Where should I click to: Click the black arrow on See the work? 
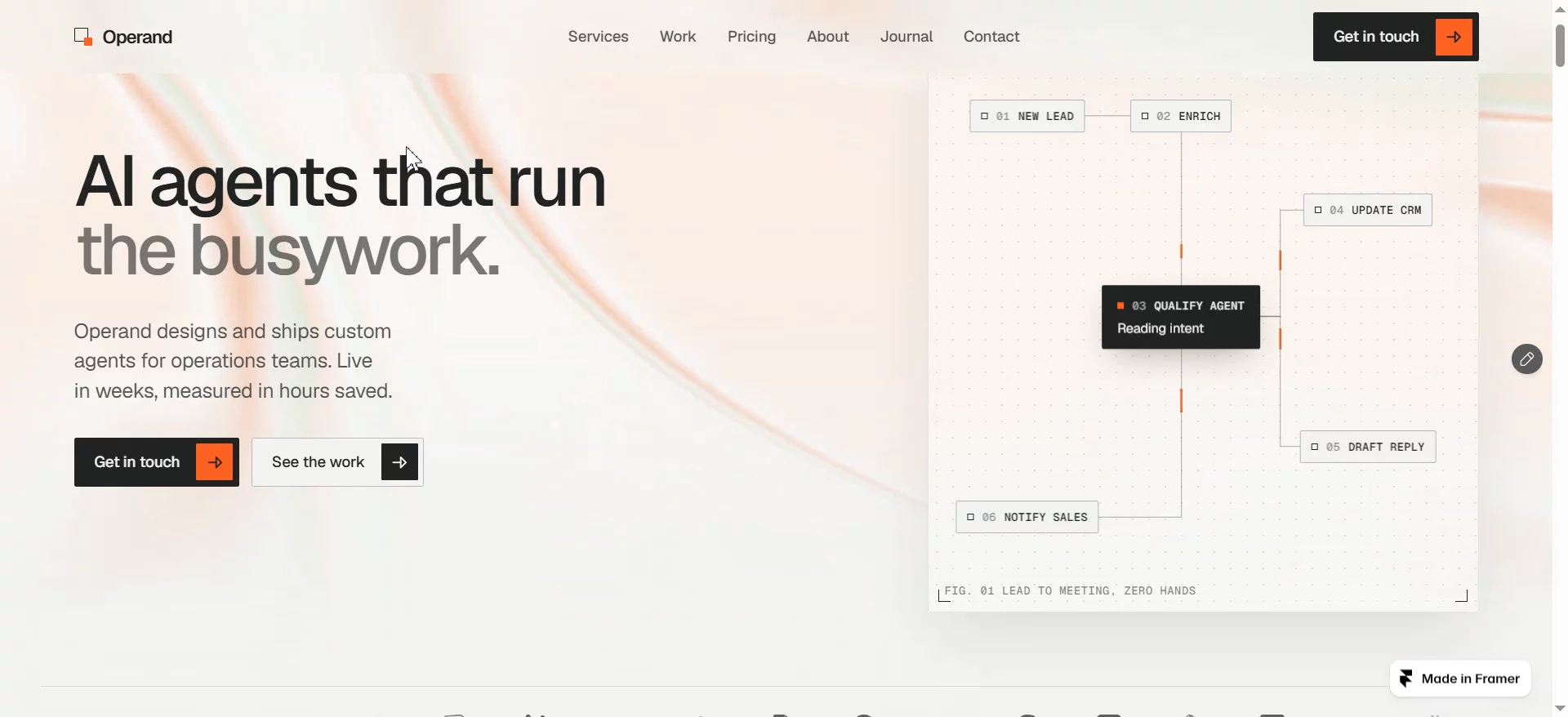click(399, 462)
